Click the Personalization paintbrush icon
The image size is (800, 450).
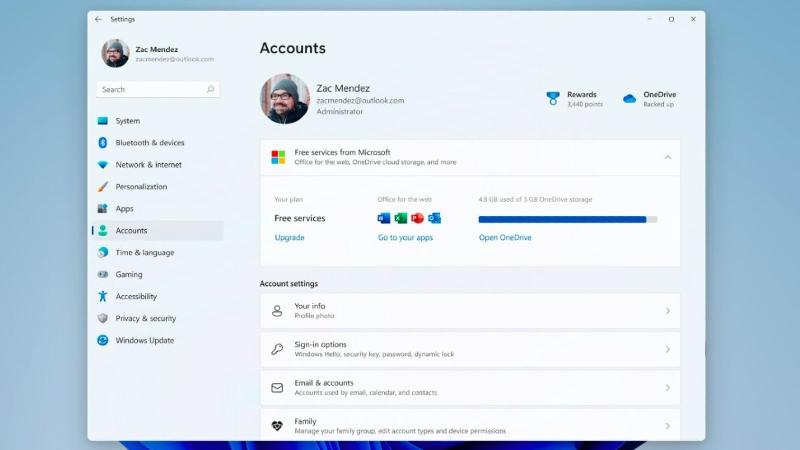pos(103,187)
